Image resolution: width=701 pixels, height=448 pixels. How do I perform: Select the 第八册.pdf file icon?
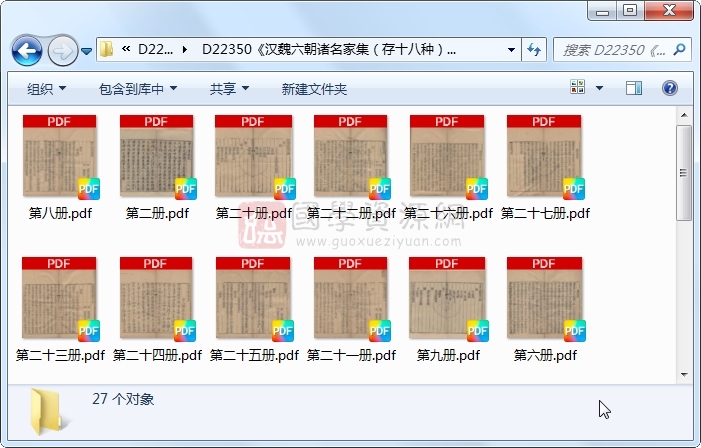tap(60, 156)
